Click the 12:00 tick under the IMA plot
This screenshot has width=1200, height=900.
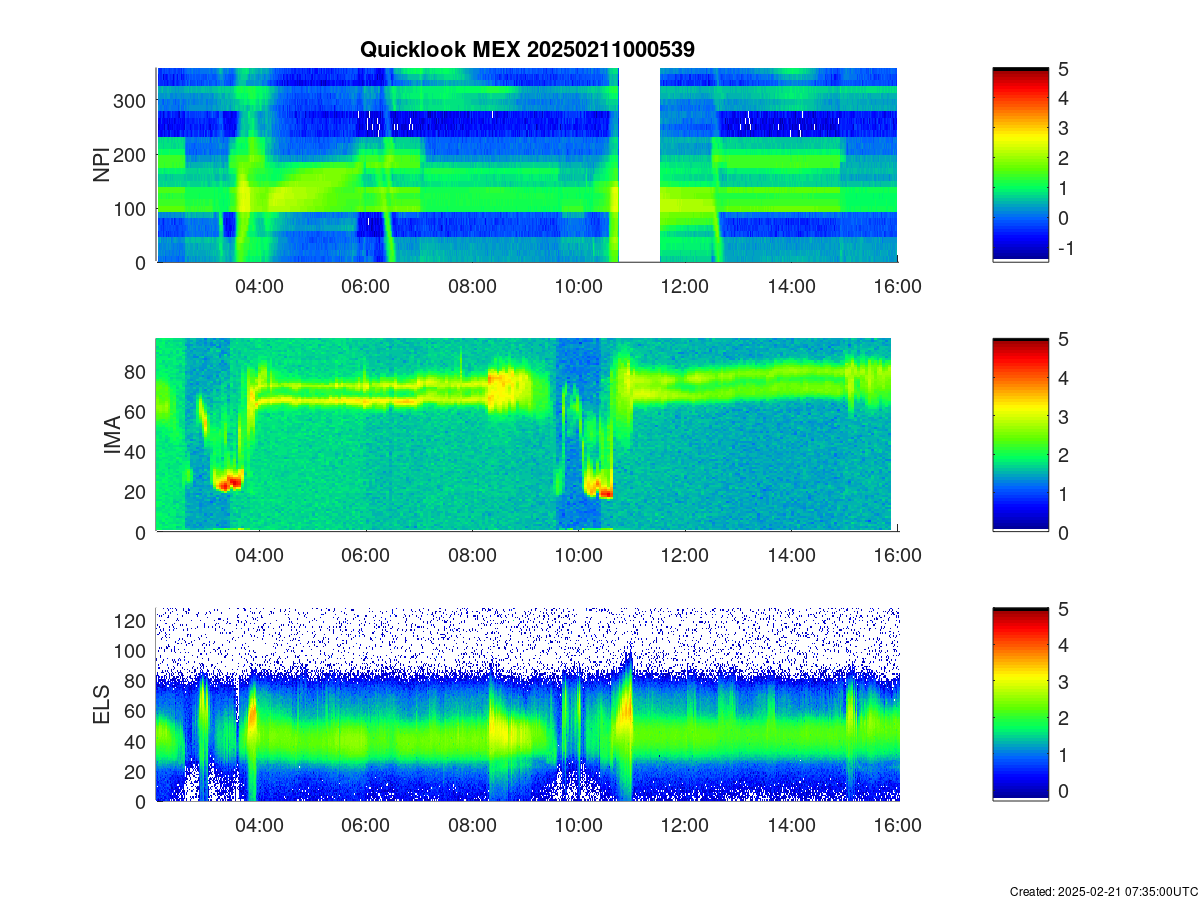click(x=685, y=556)
